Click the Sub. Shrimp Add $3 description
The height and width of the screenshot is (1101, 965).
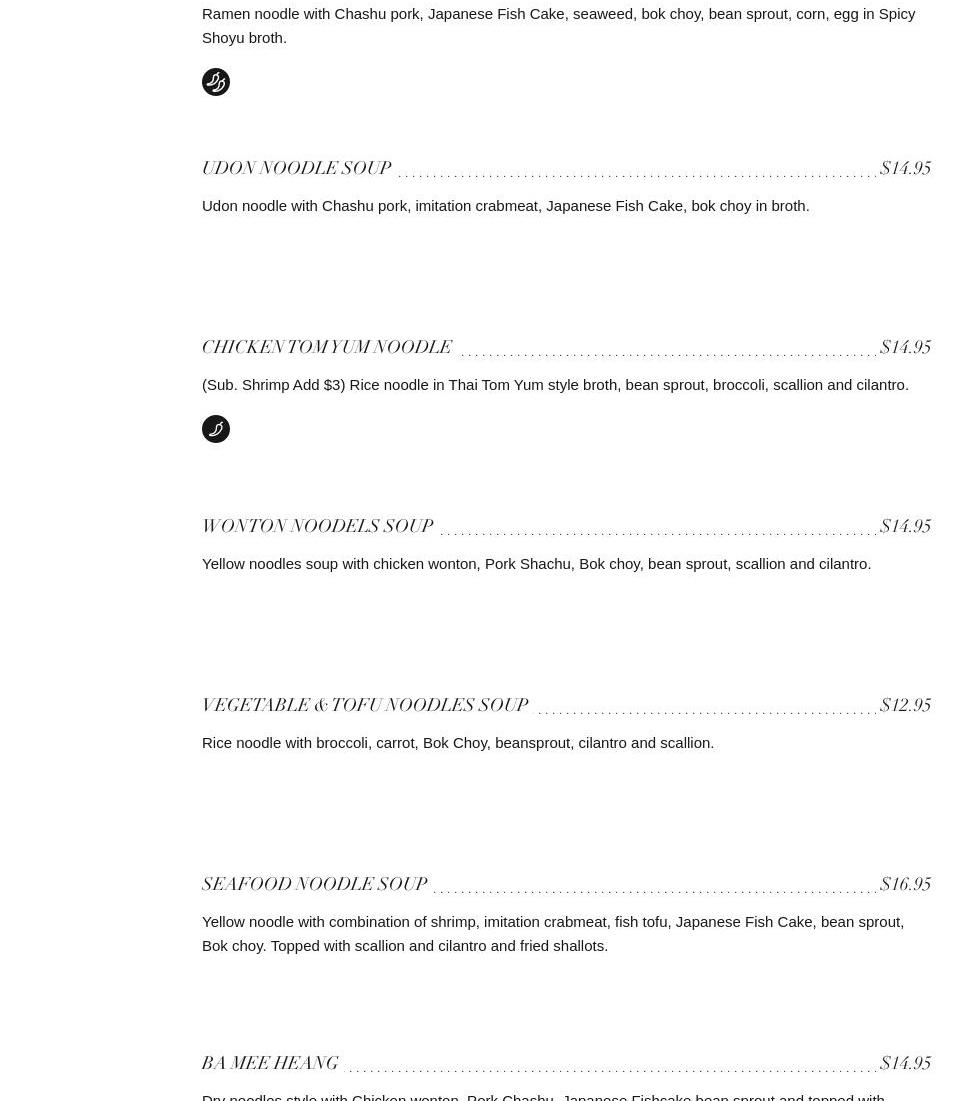[x=555, y=384]
